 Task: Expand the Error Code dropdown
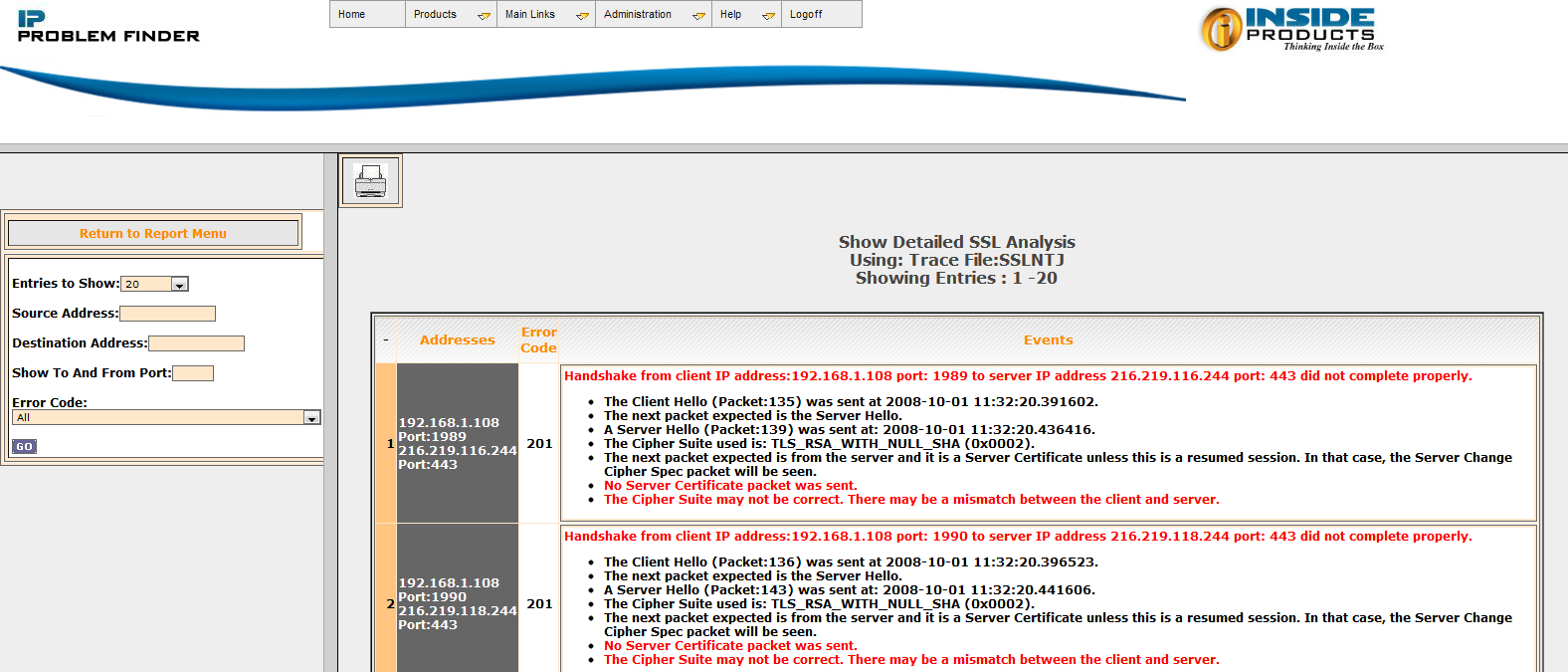(311, 418)
